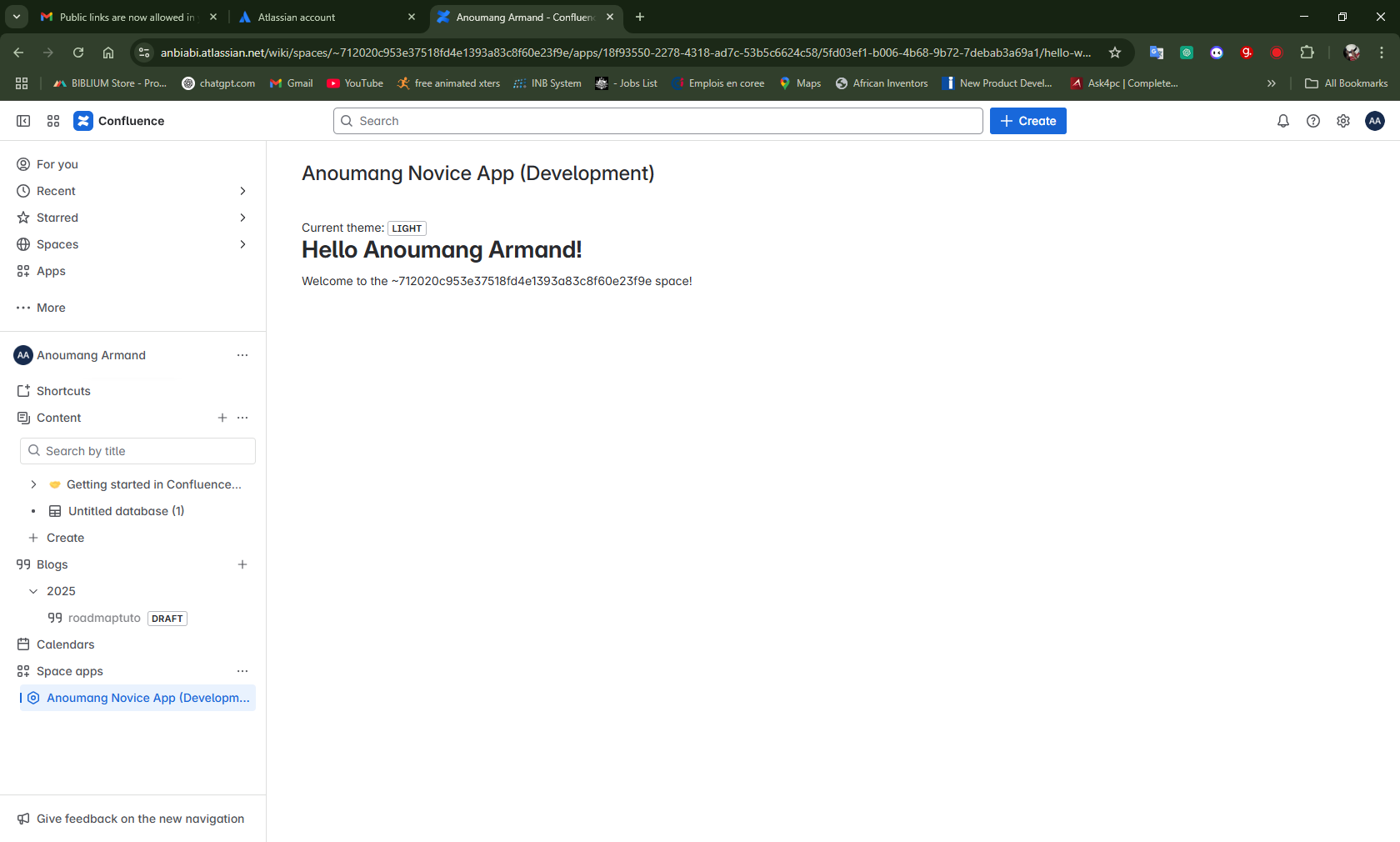Open the Jobs List bookmark

(627, 83)
